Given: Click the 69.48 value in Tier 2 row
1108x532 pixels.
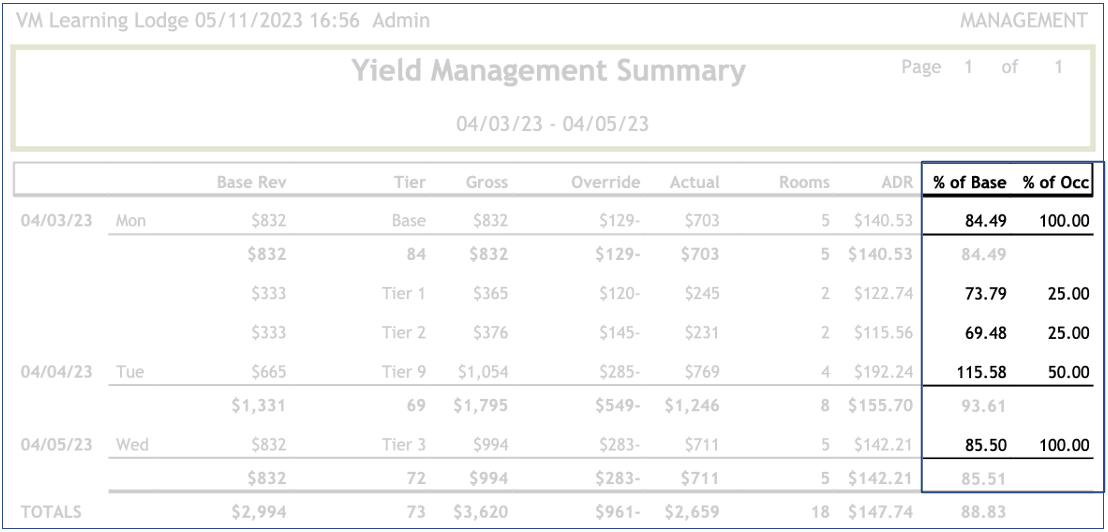Looking at the screenshot, I should point(986,333).
